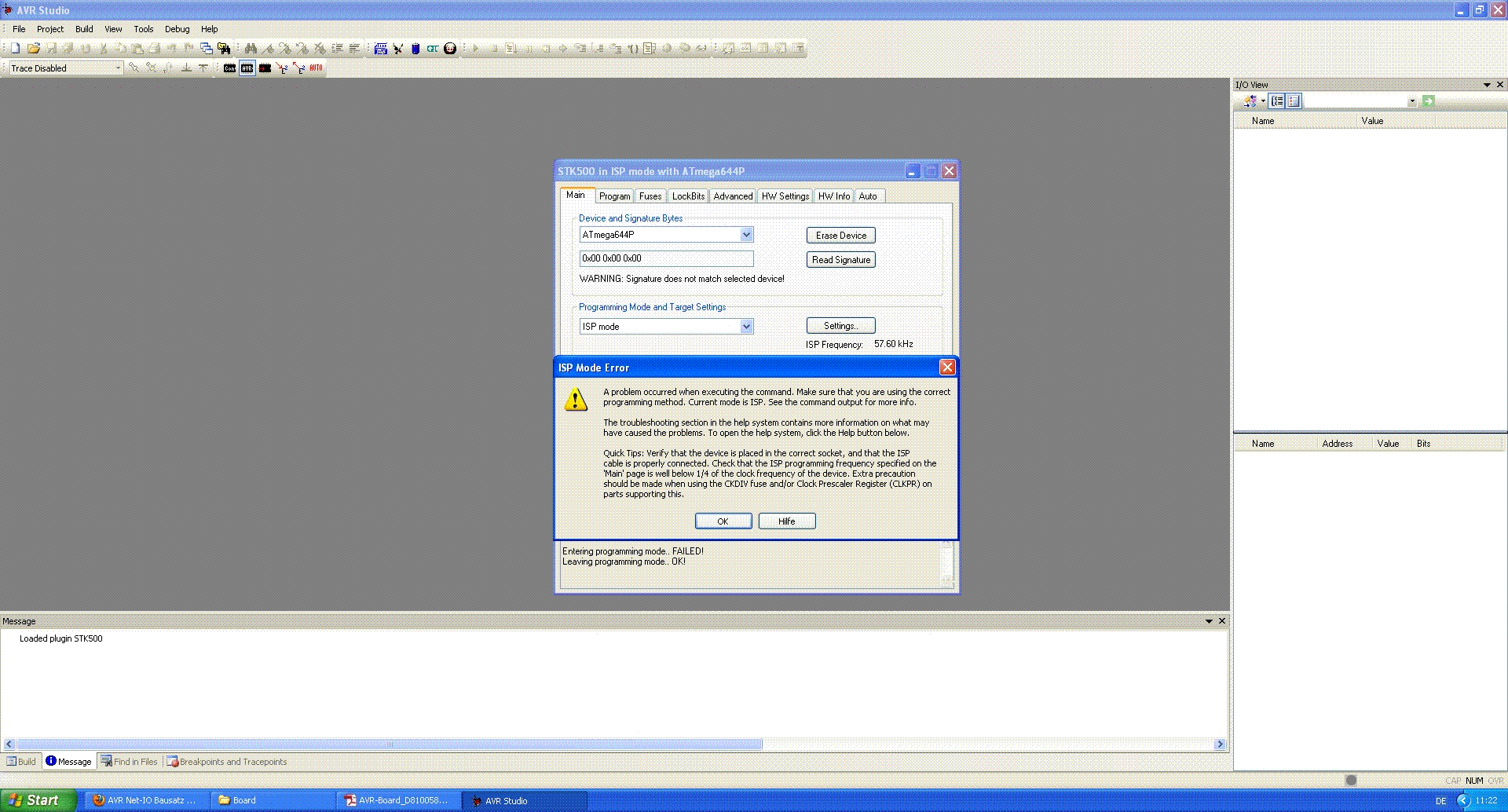Click the Start button on the taskbar
This screenshot has width=1508, height=812.
(38, 800)
